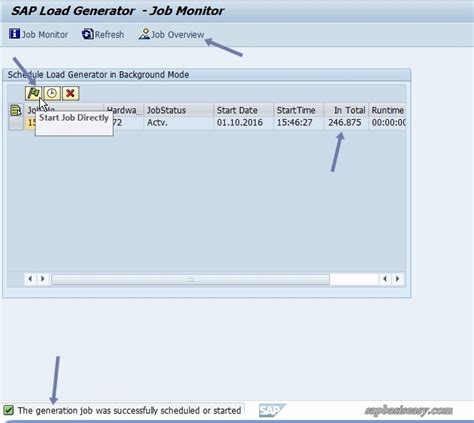Select the 00:00:00 runtime cell

coord(387,123)
